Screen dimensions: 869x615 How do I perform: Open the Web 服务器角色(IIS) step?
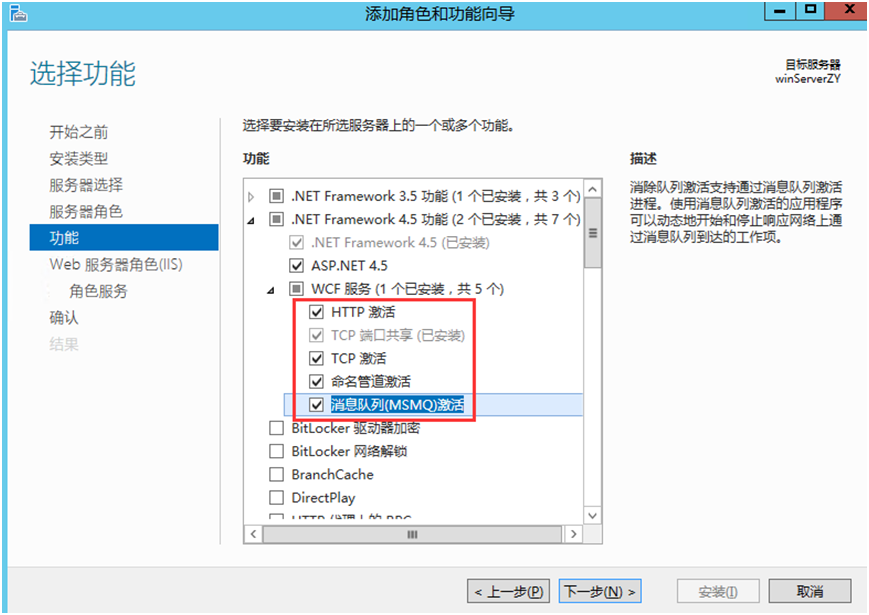pos(116,264)
